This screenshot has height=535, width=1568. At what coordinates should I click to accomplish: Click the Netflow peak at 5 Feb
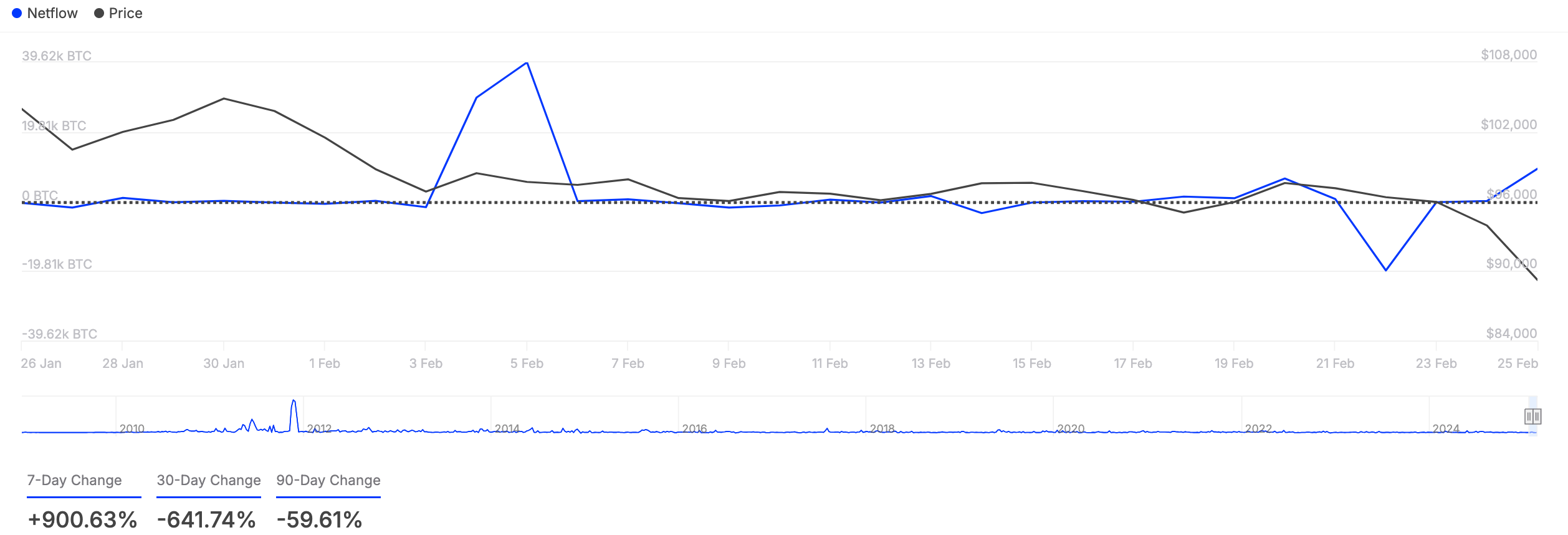point(527,63)
